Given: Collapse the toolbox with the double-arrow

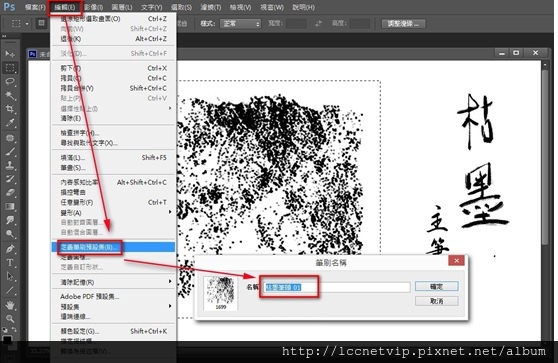Looking at the screenshot, I should tap(5, 36).
